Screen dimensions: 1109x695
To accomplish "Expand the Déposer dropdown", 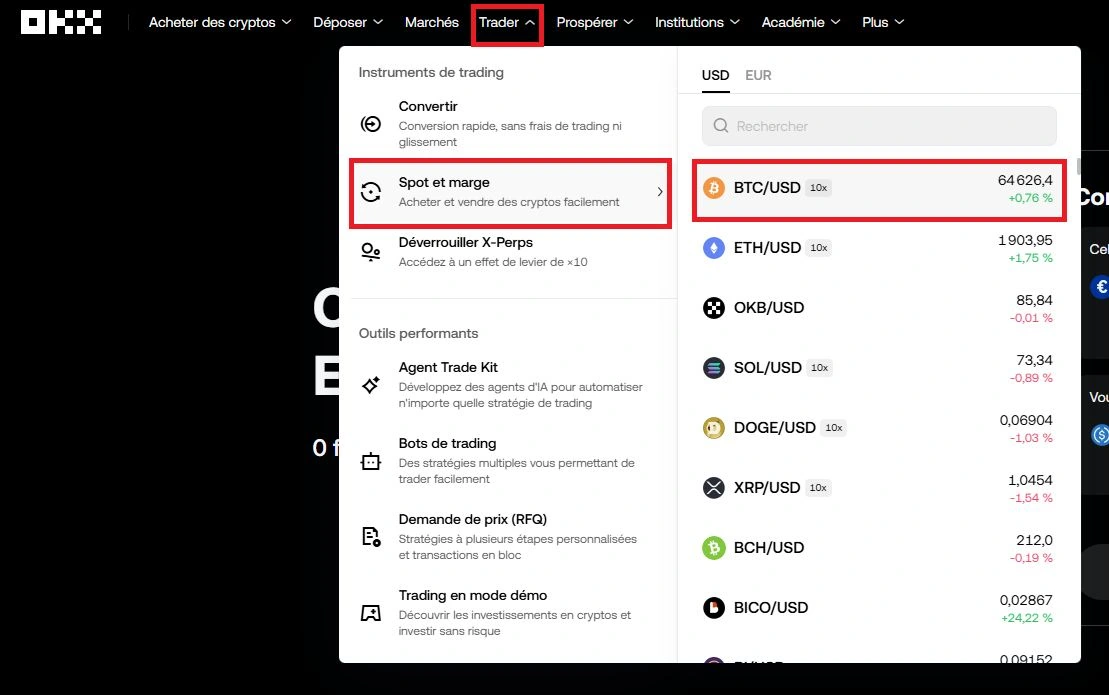I will pos(348,22).
